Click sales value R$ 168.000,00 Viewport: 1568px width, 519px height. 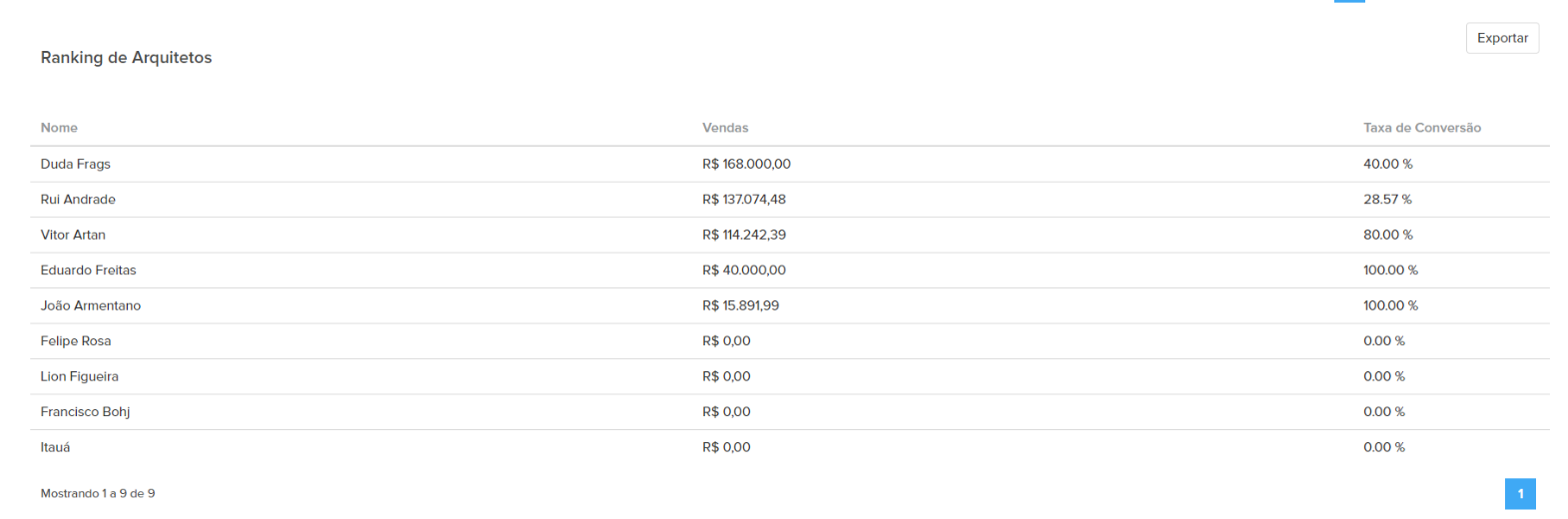click(x=746, y=164)
